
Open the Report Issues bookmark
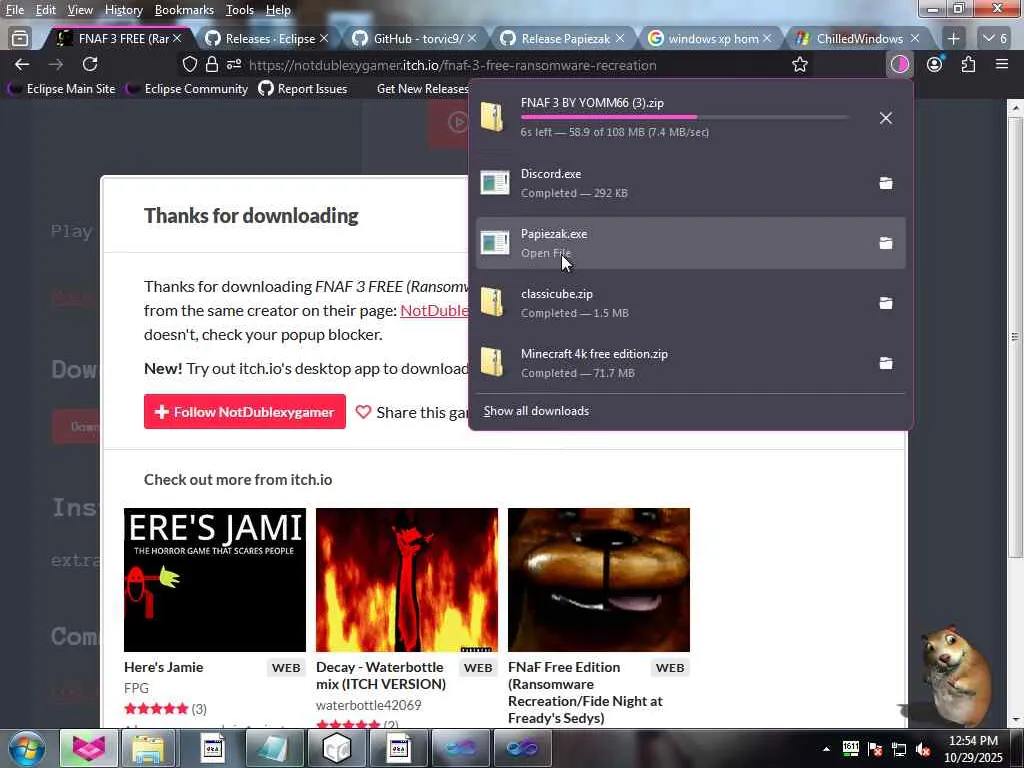coord(303,89)
